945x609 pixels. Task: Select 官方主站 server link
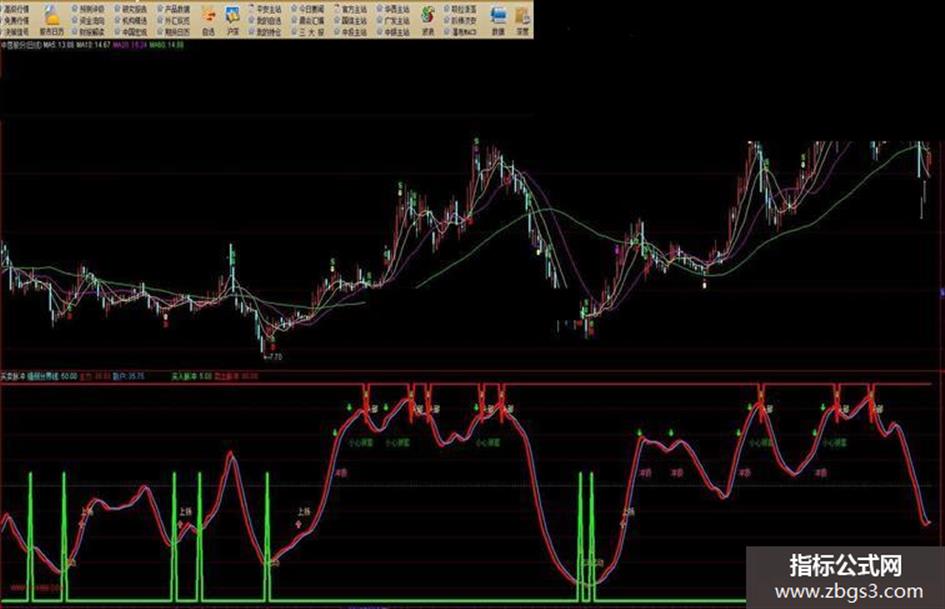pyautogui.click(x=350, y=9)
